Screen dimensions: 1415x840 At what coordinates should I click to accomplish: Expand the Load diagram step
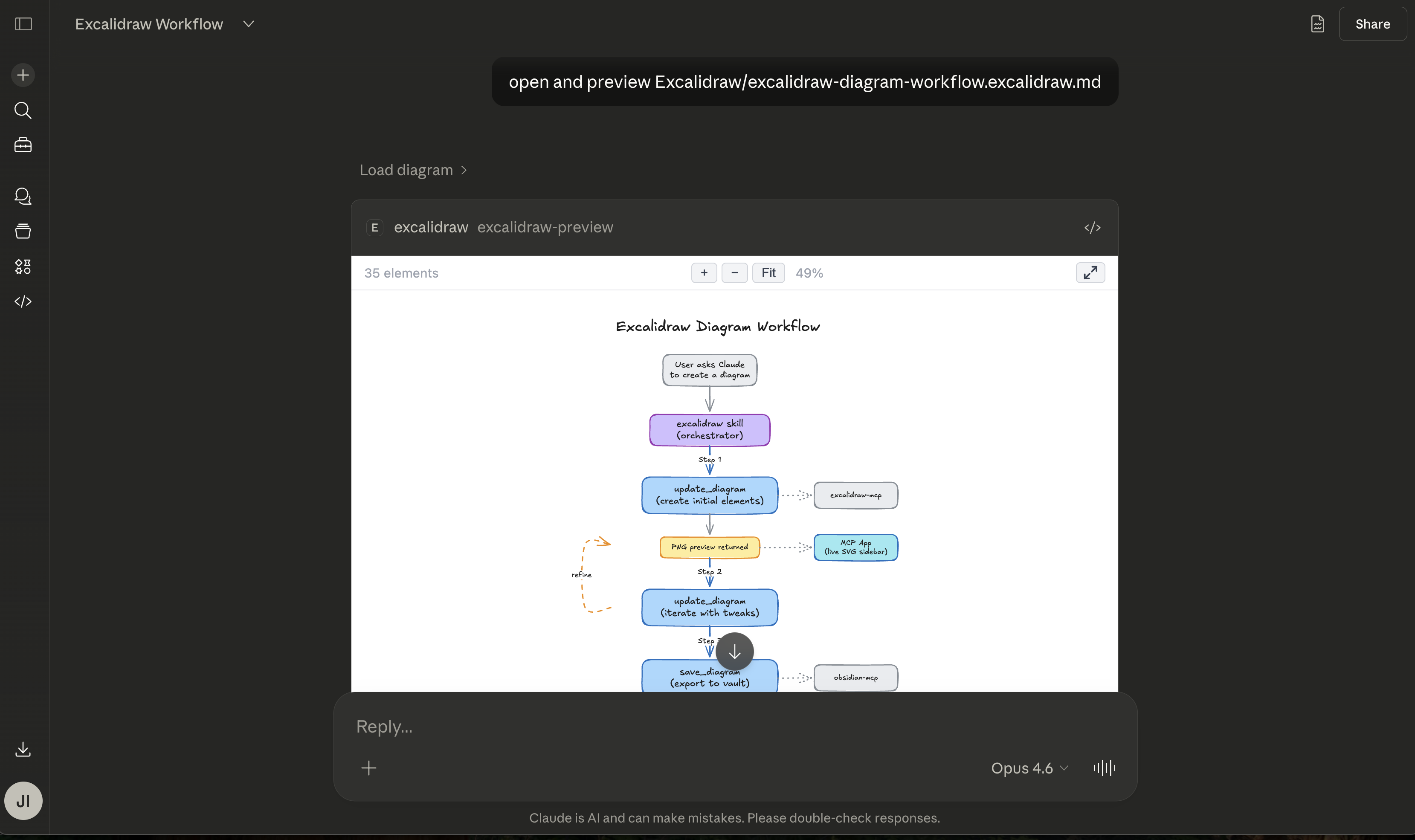pos(413,171)
